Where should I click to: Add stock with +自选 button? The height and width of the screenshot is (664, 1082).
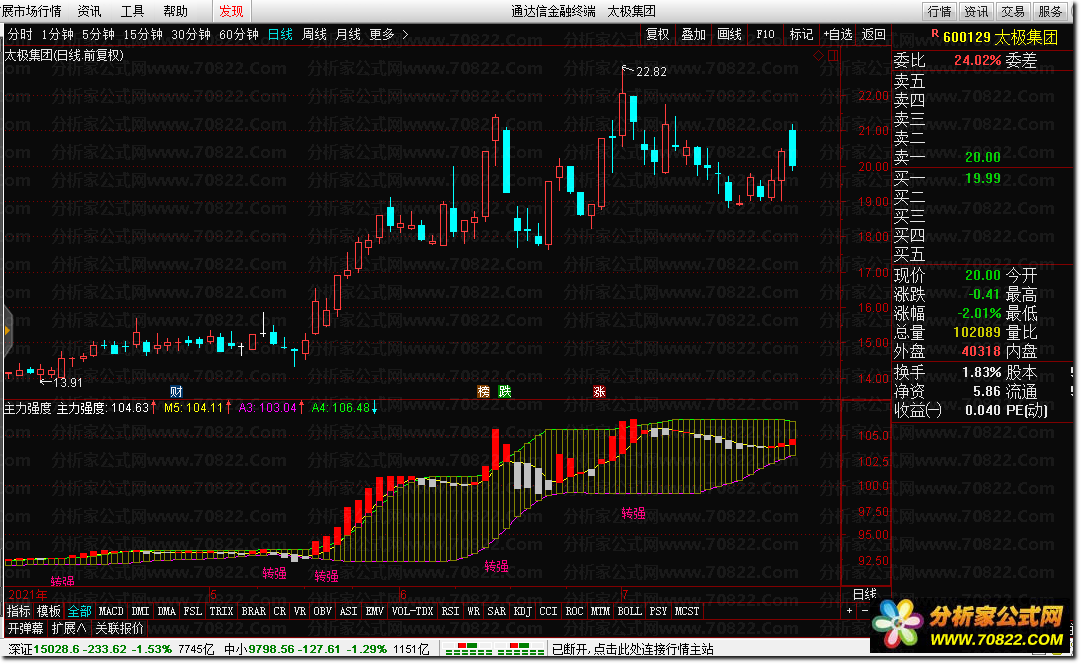(x=838, y=34)
